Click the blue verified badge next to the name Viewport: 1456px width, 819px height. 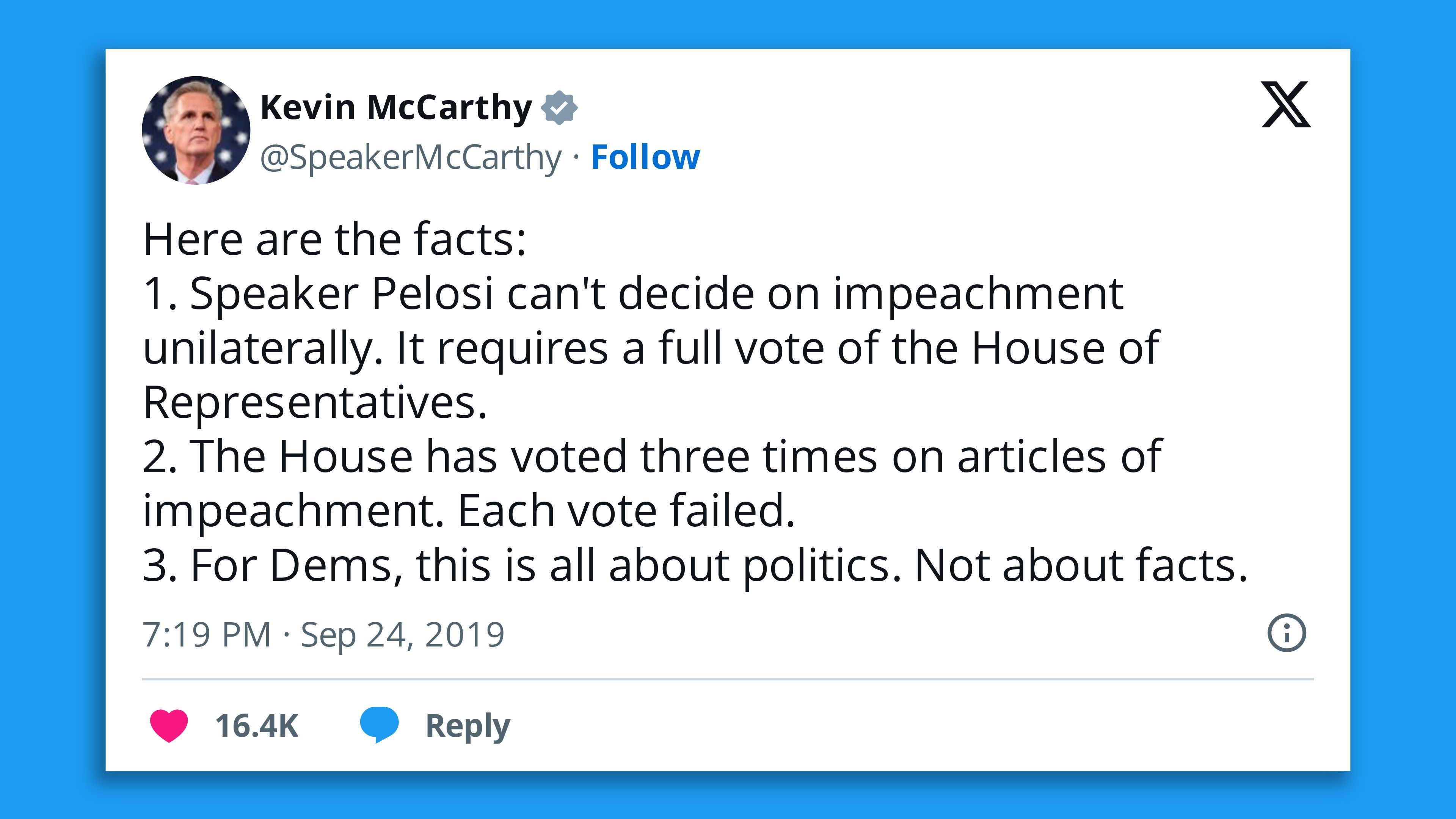click(x=559, y=107)
